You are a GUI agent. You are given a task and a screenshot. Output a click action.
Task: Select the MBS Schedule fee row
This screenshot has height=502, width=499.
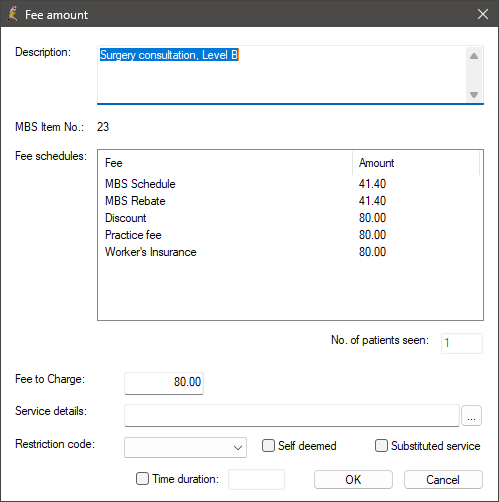(x=289, y=184)
